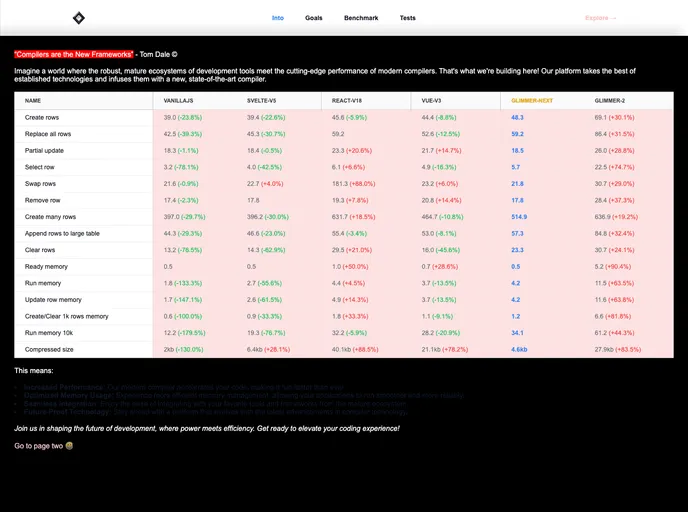
Task: Click Glimmer-Next Run memory 10k value 34.1
Action: (517, 333)
